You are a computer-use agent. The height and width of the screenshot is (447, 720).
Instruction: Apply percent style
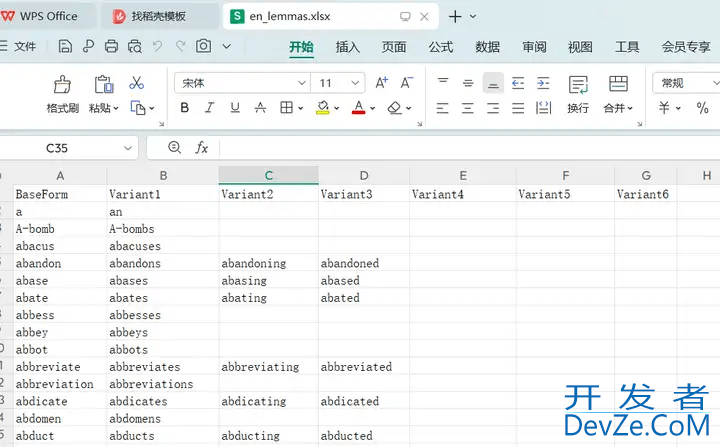702,108
